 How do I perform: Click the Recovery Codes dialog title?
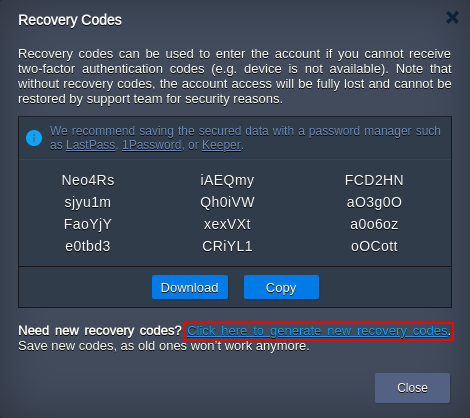click(70, 20)
